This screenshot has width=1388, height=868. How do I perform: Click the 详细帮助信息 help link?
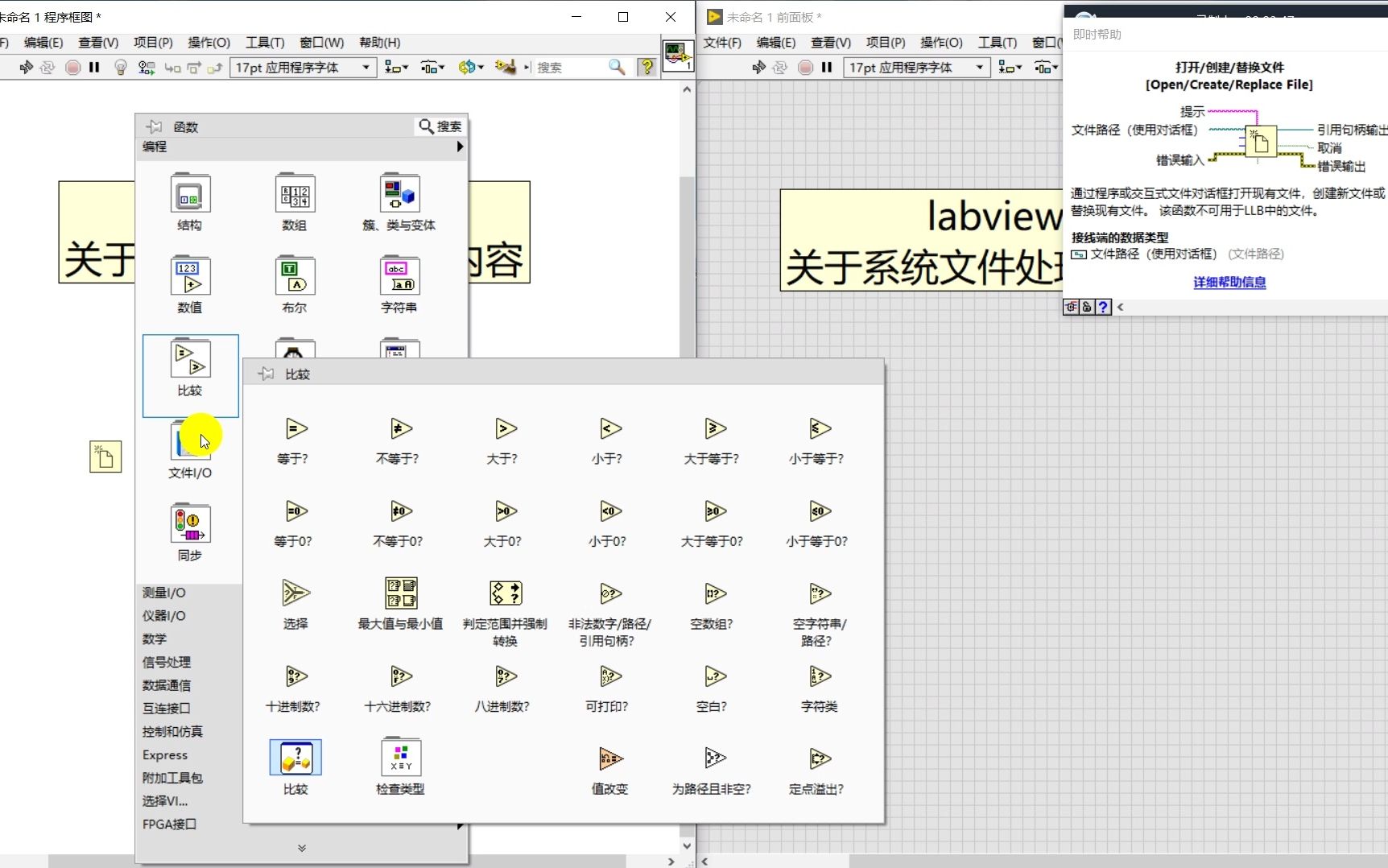coord(1228,283)
